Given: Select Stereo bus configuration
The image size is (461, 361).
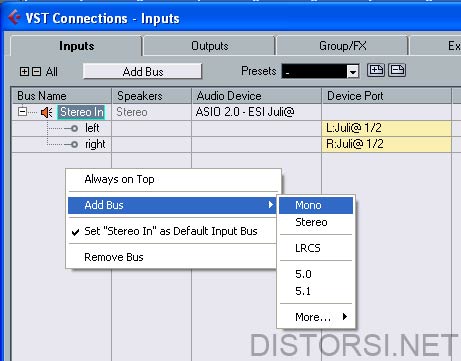Looking at the screenshot, I should click(x=316, y=222).
